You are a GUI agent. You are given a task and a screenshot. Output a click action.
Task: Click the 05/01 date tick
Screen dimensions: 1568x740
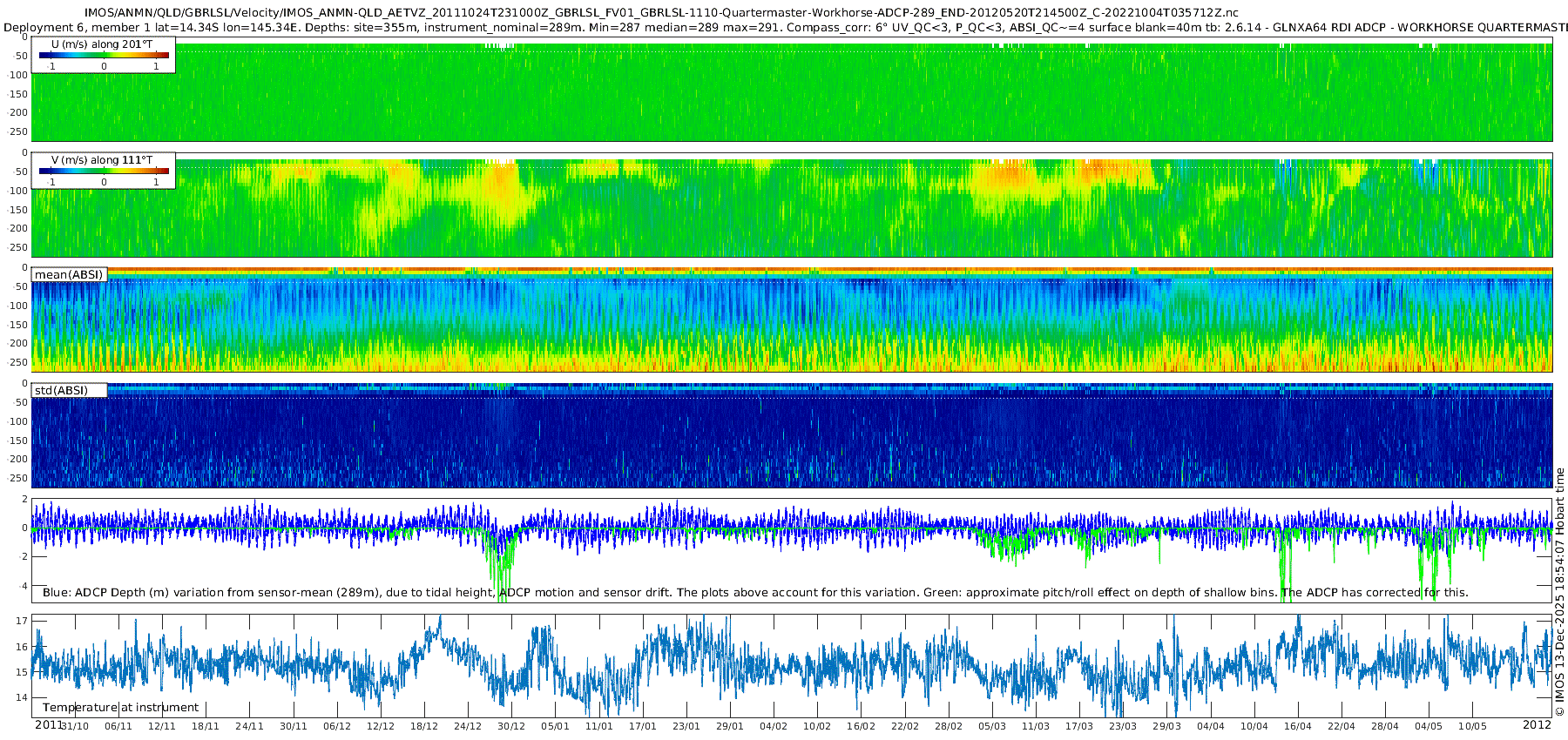click(555, 726)
